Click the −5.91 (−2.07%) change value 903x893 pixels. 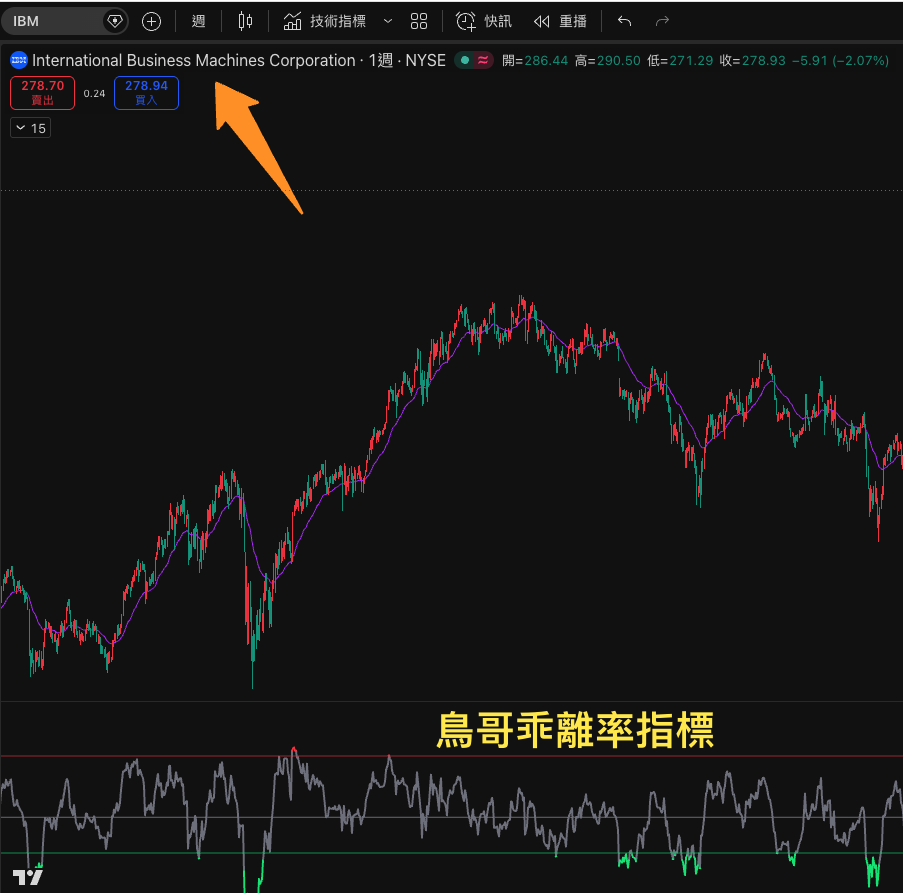point(840,60)
